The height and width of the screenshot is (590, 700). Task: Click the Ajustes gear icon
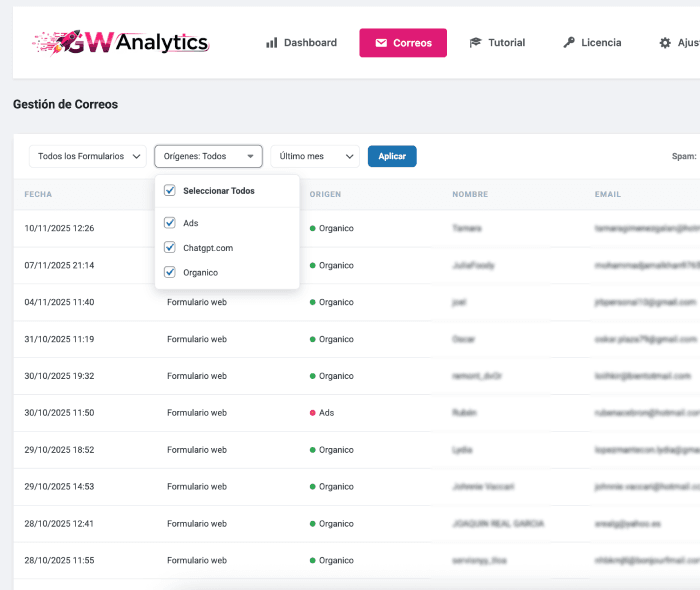click(x=665, y=43)
